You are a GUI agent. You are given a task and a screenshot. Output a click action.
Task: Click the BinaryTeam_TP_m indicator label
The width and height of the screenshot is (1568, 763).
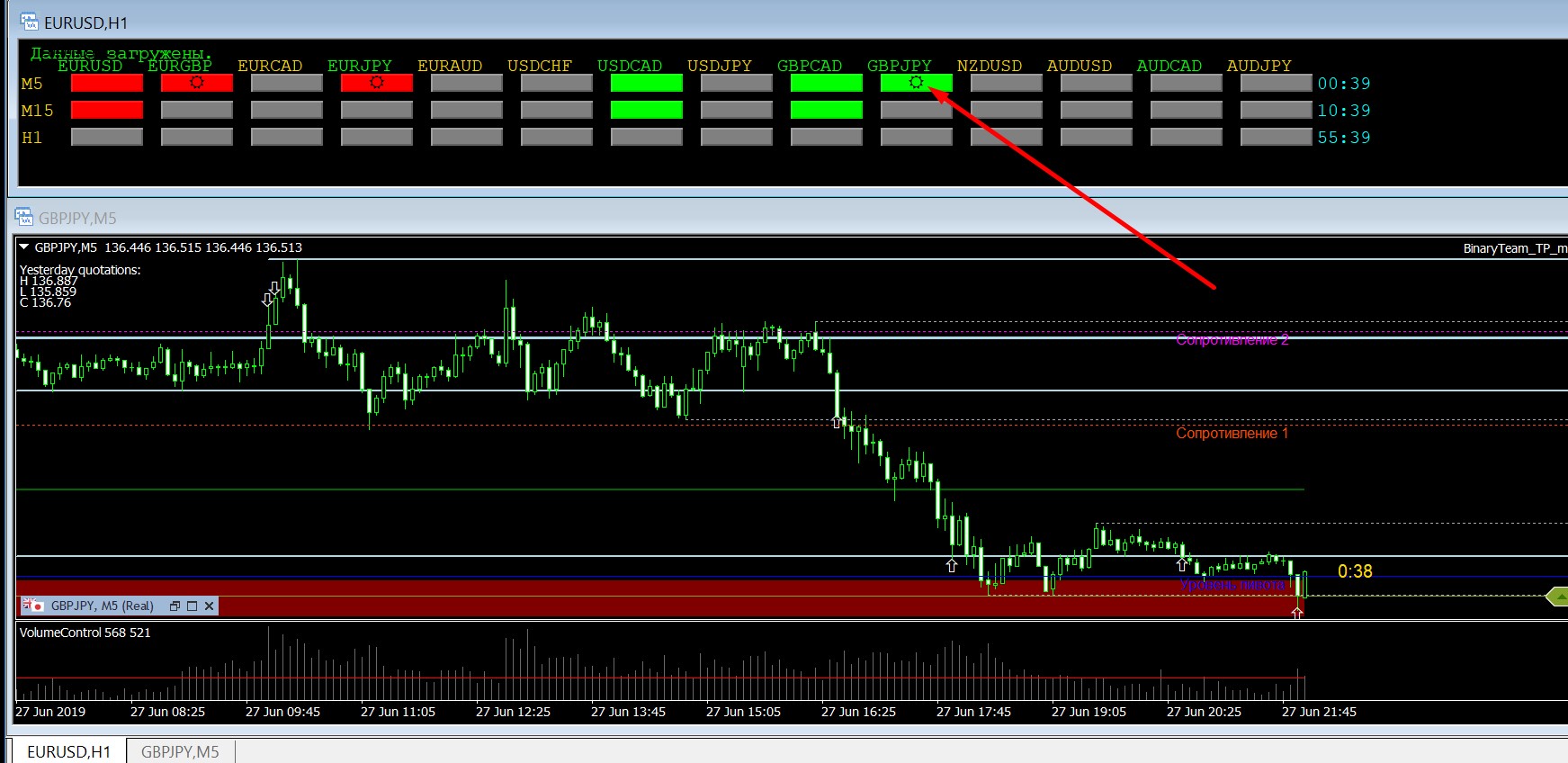(1515, 248)
